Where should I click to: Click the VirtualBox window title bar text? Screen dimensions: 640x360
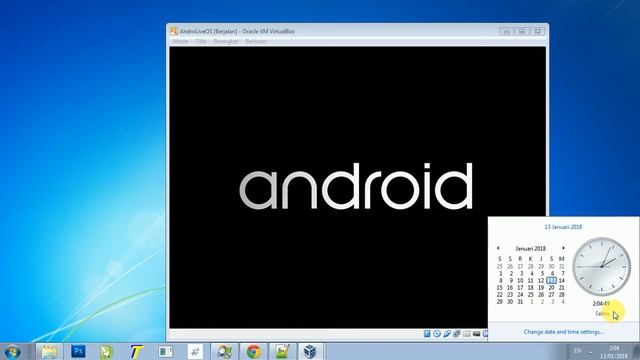tap(237, 31)
